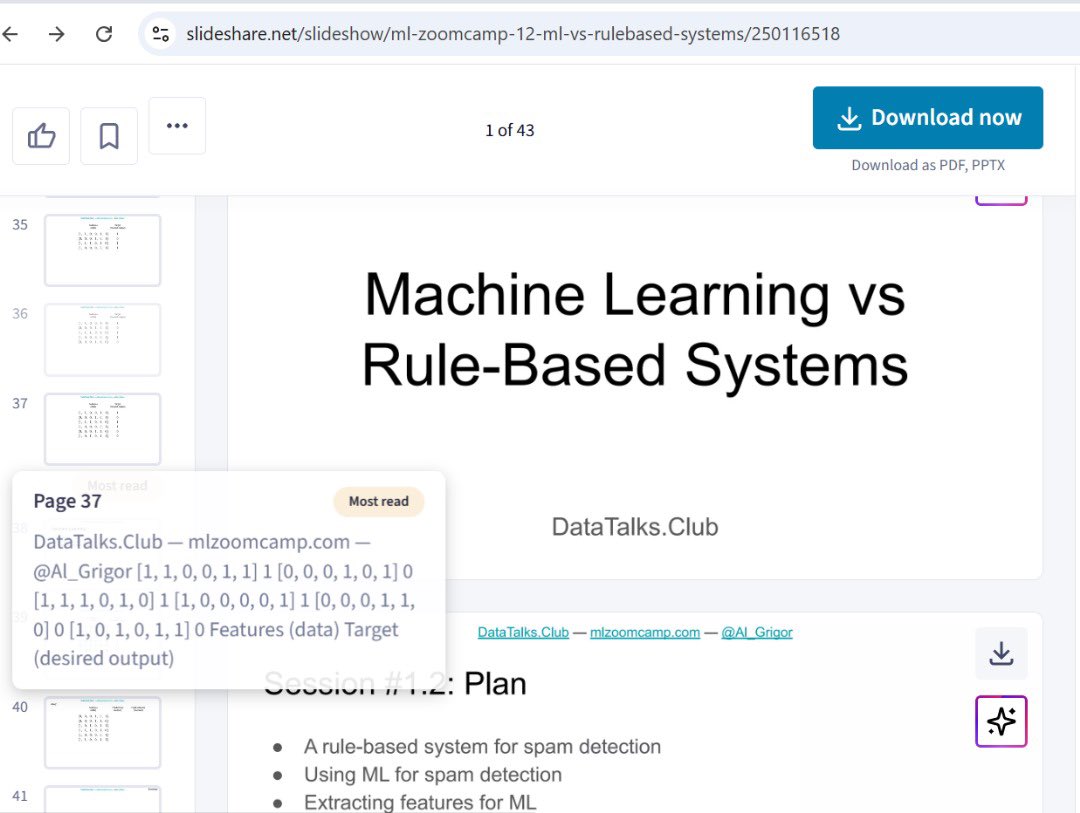Click the Download now button
Image resolution: width=1080 pixels, height=813 pixels.
coord(928,117)
